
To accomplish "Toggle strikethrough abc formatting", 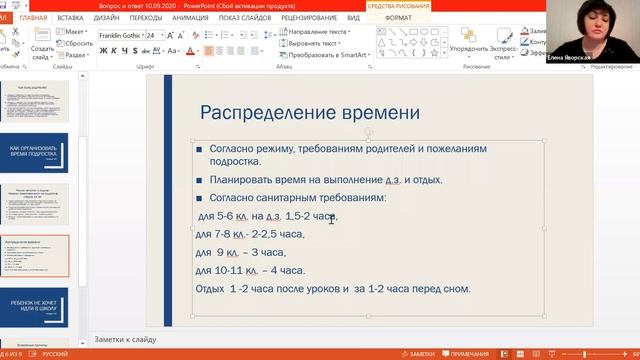I will [x=145, y=51].
